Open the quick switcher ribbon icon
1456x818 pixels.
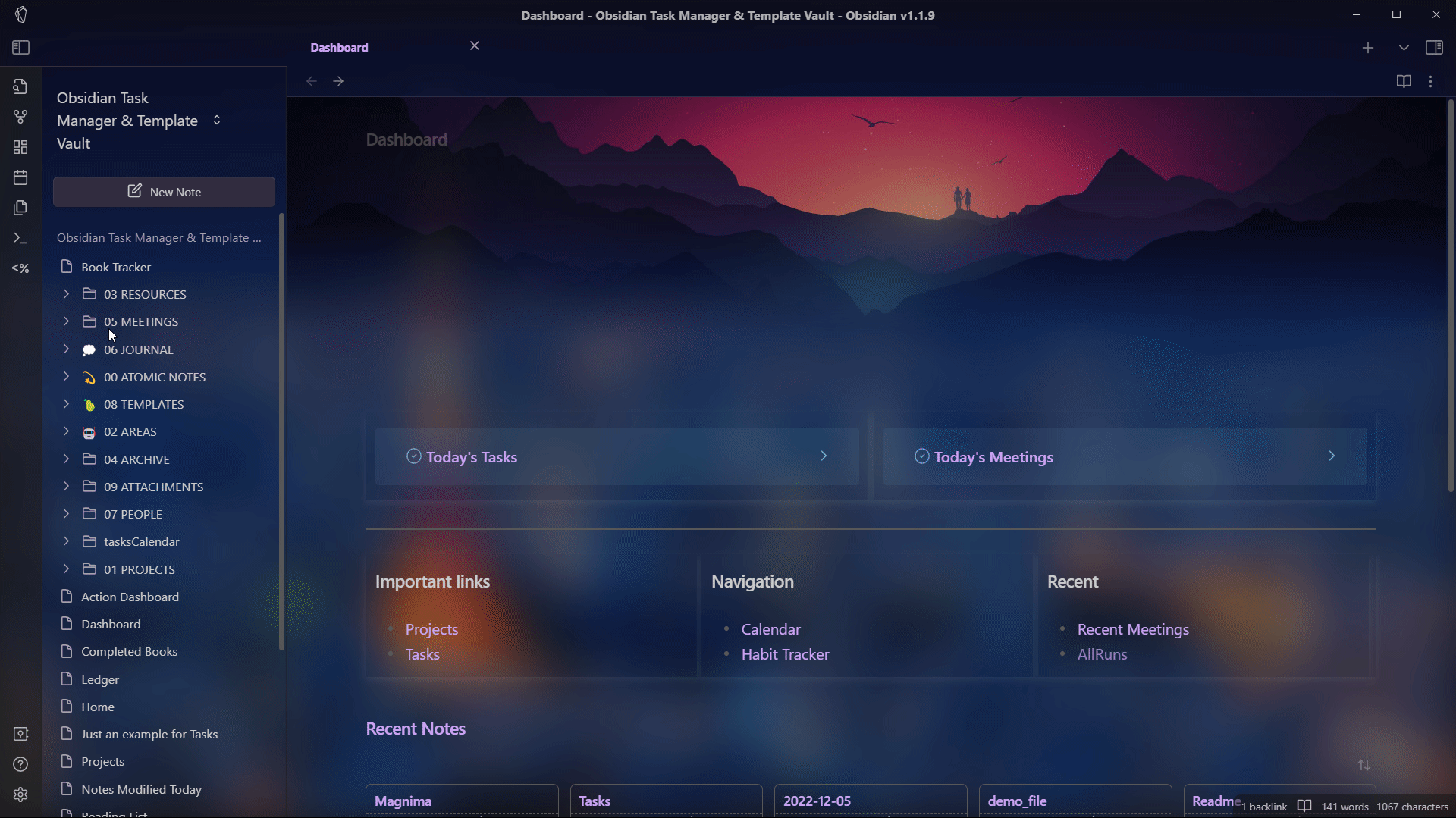coord(20,86)
